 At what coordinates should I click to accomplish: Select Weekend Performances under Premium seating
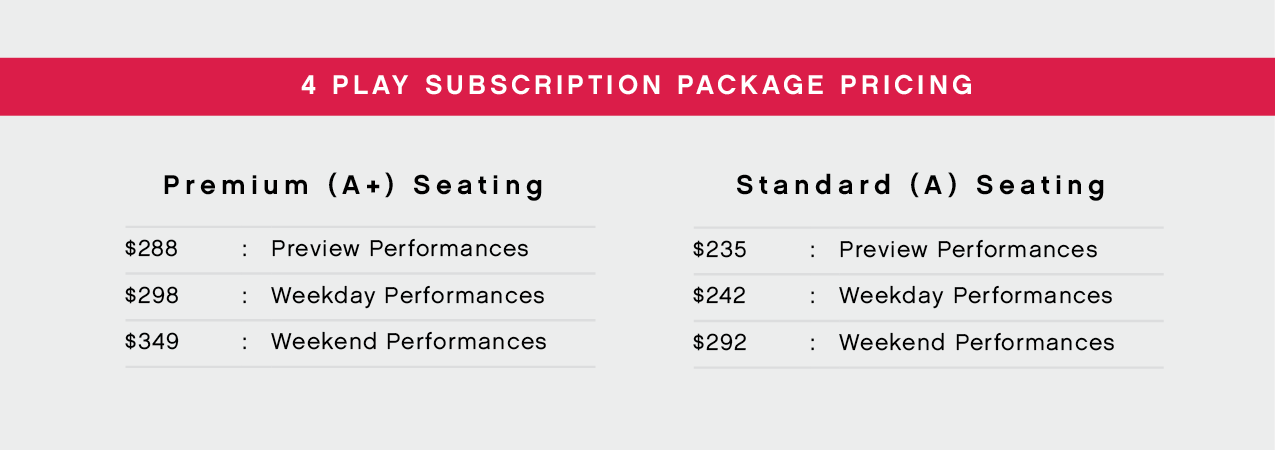tap(409, 341)
